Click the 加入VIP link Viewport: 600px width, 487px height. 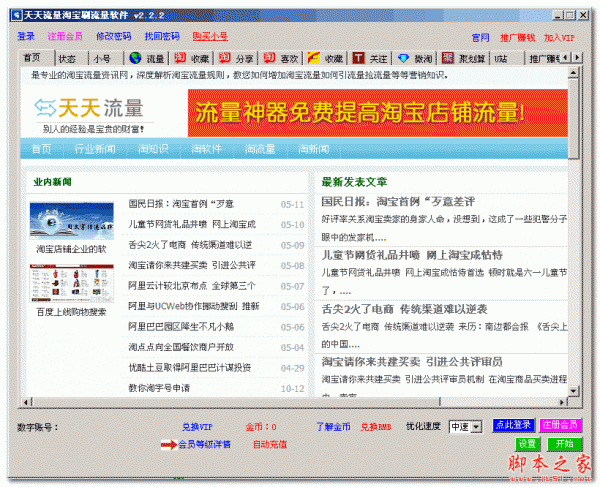tap(559, 38)
